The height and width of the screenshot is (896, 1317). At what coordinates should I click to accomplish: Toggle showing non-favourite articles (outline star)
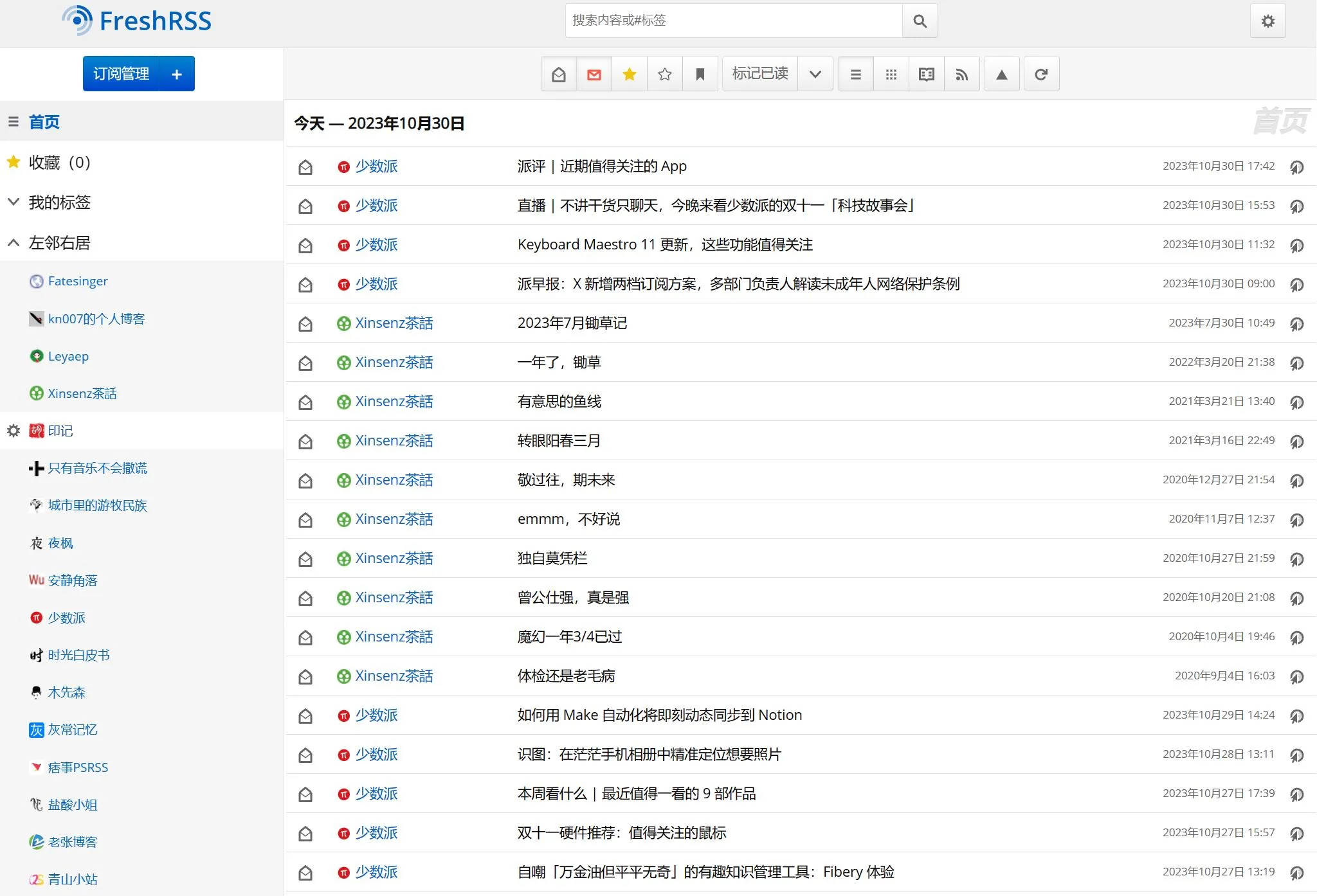[664, 75]
